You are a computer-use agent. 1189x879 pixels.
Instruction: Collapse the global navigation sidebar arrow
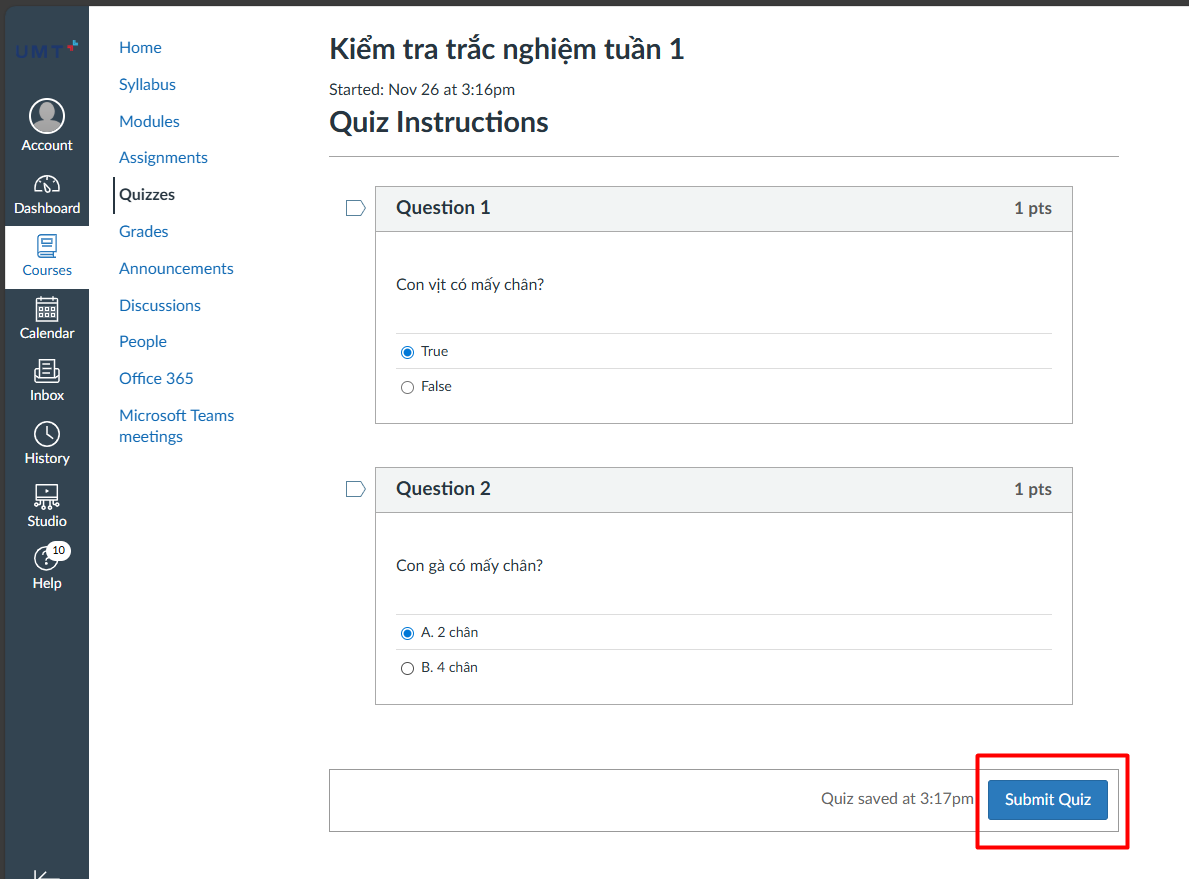click(46, 872)
